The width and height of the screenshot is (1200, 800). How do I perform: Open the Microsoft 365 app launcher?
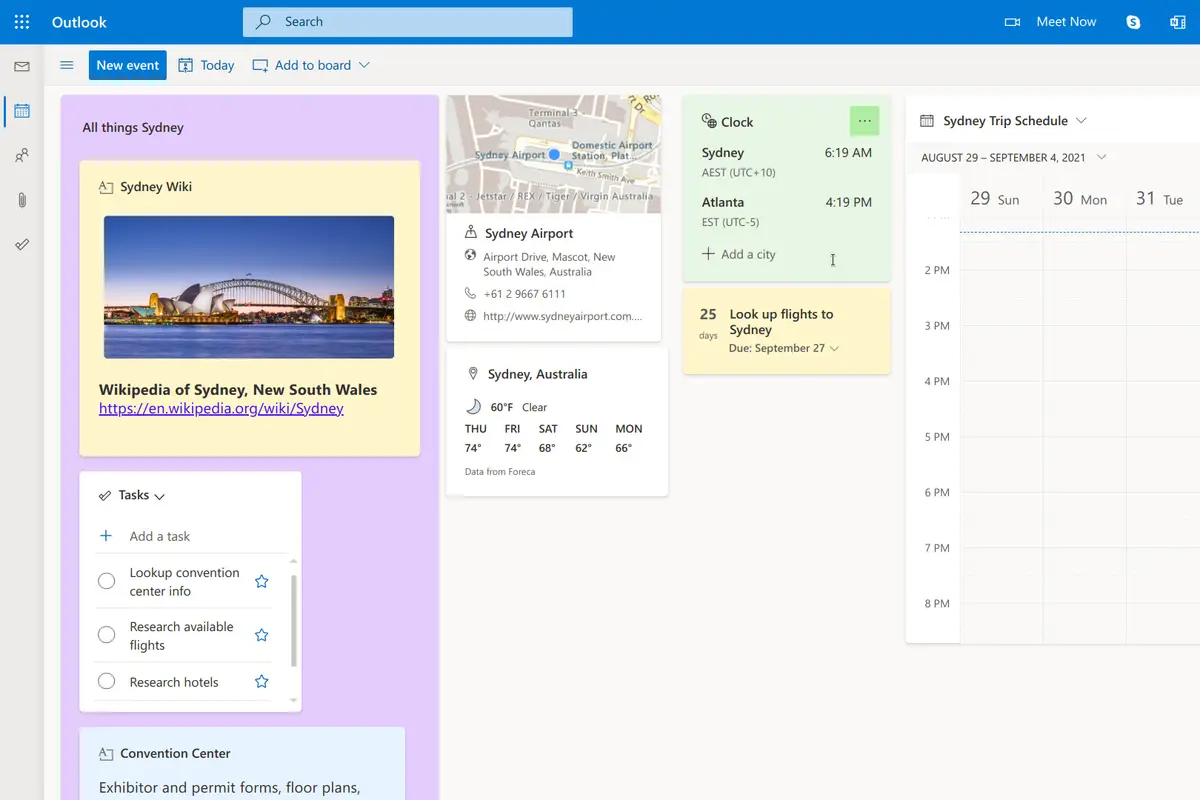pyautogui.click(x=21, y=21)
